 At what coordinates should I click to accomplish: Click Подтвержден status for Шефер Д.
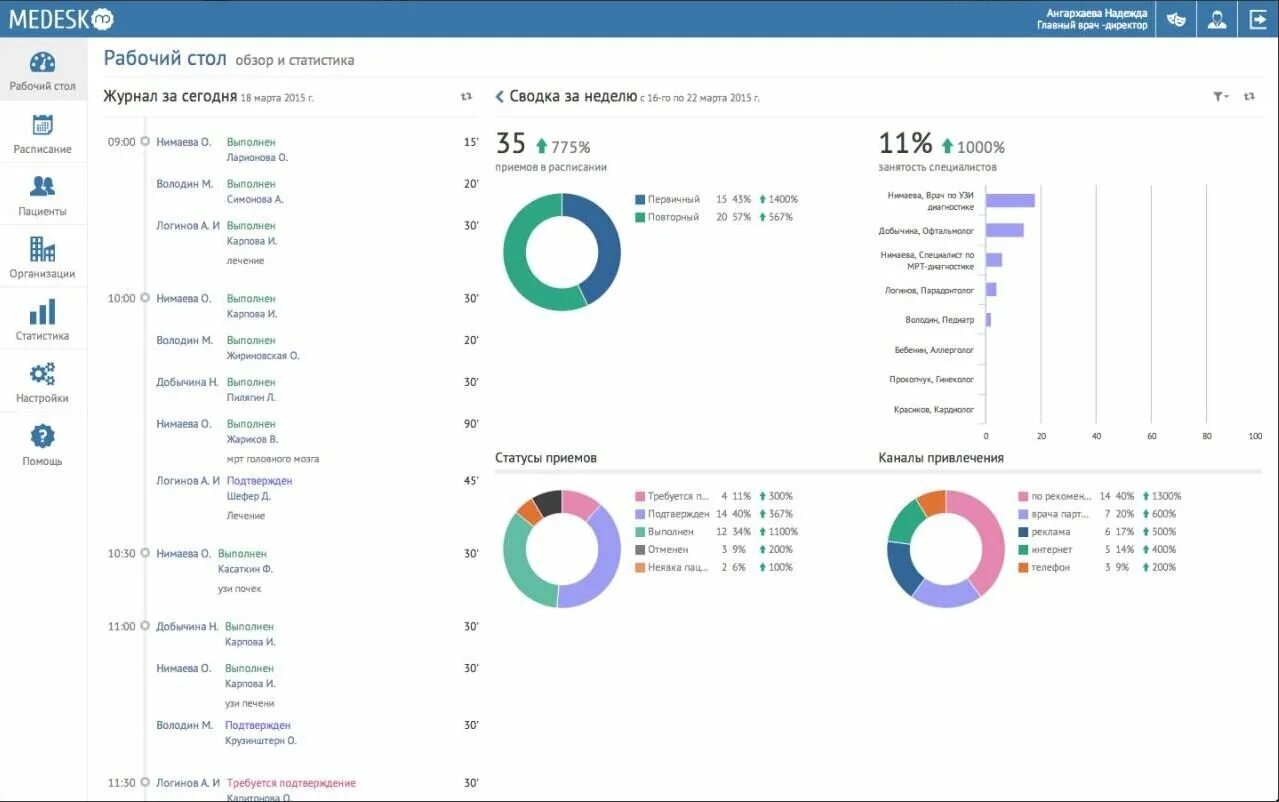[260, 481]
